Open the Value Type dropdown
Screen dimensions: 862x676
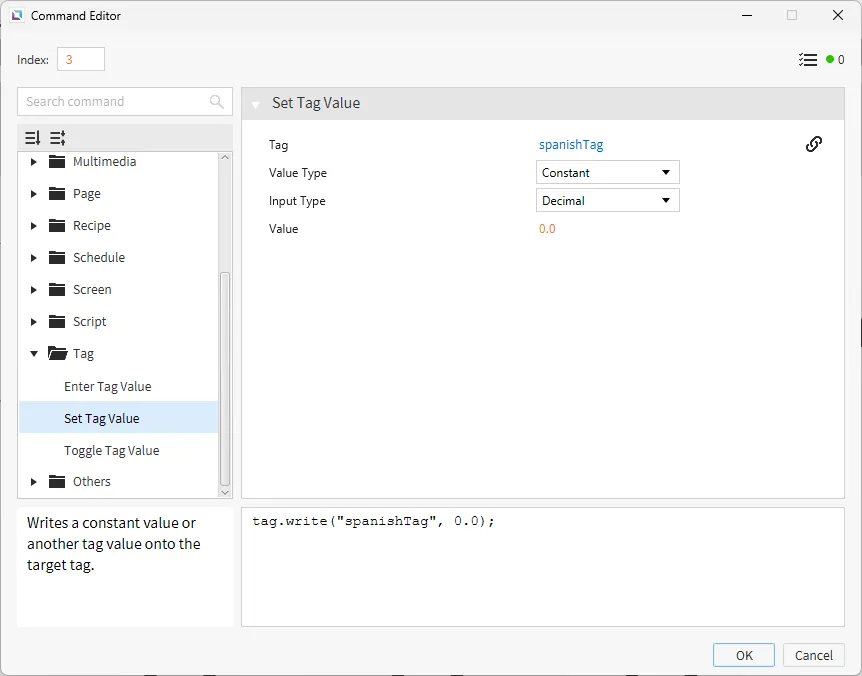click(x=608, y=172)
